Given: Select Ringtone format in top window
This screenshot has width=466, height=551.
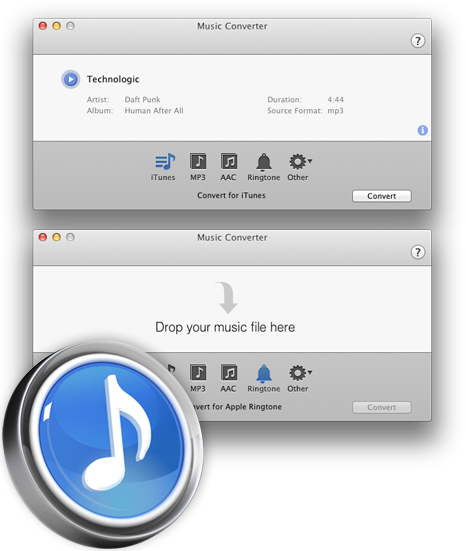Looking at the screenshot, I should pyautogui.click(x=264, y=167).
